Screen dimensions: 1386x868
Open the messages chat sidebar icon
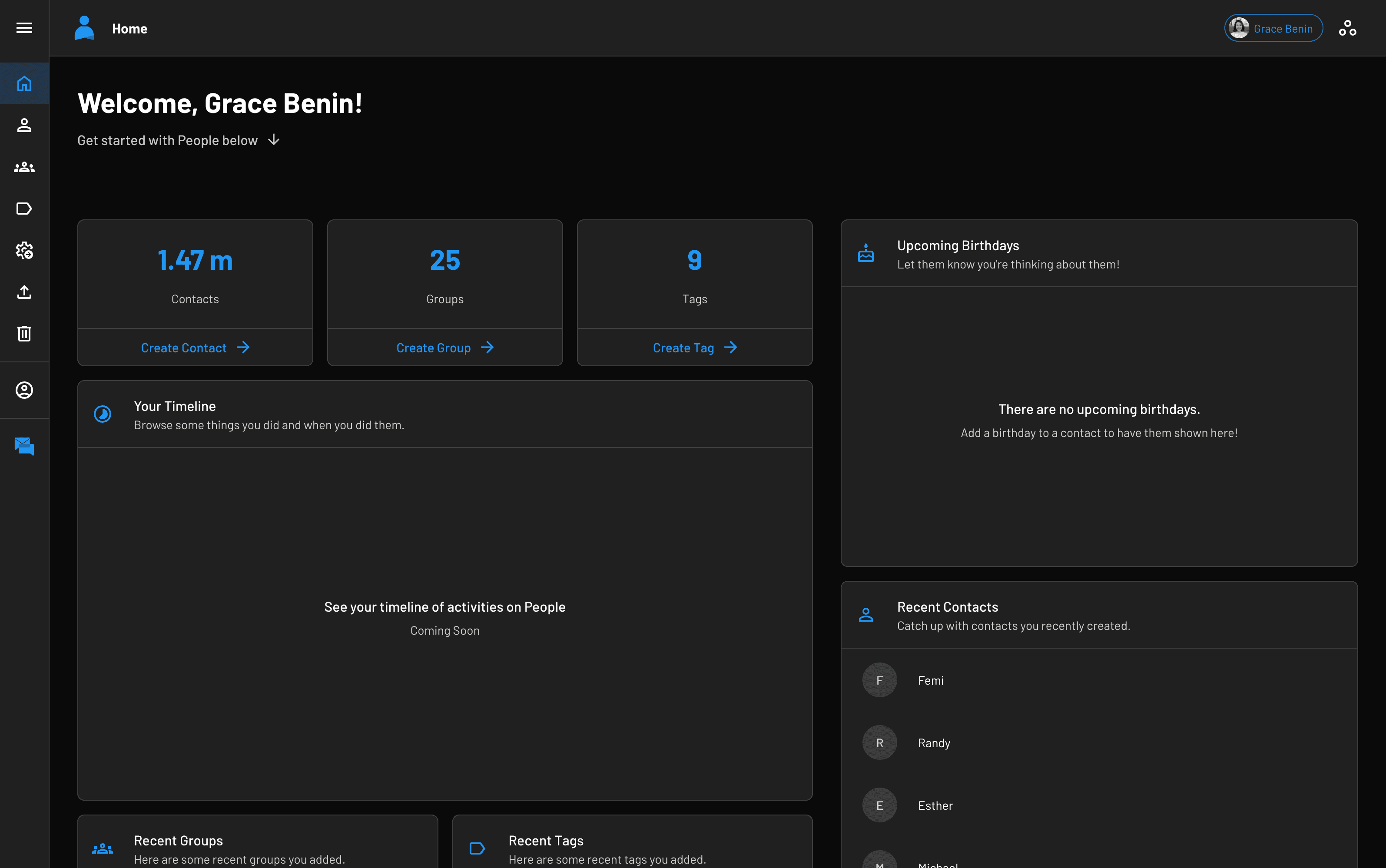coord(24,446)
